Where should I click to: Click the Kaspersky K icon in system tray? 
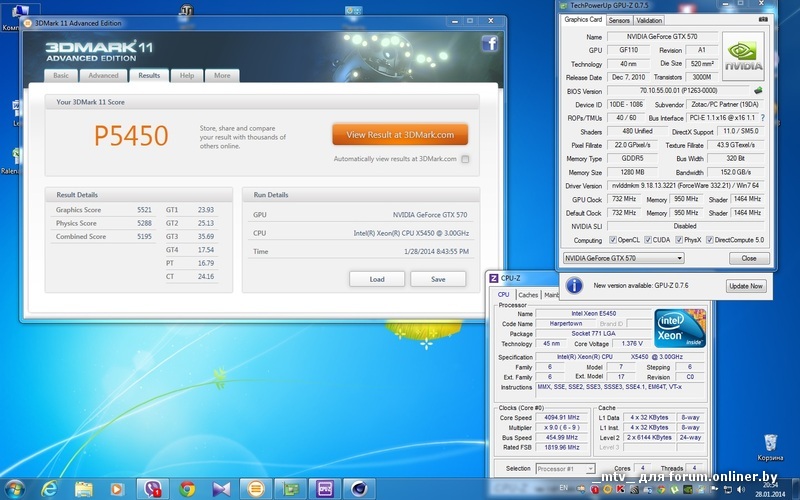coord(620,489)
